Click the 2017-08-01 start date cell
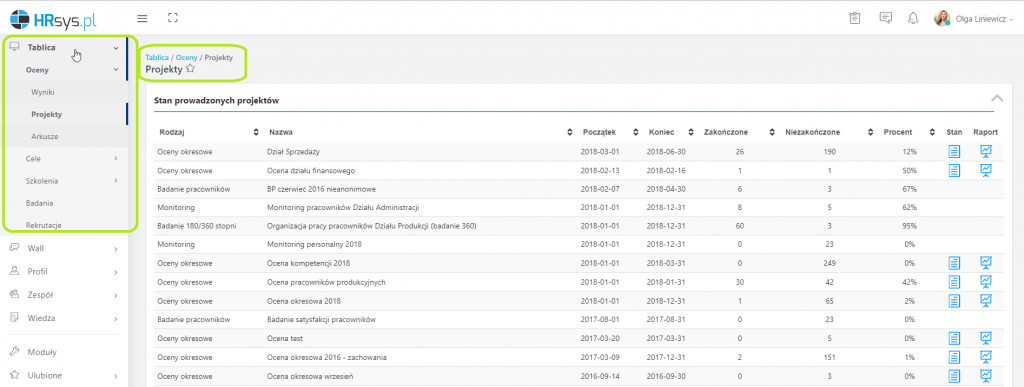Image resolution: width=1024 pixels, height=387 pixels. click(599, 320)
